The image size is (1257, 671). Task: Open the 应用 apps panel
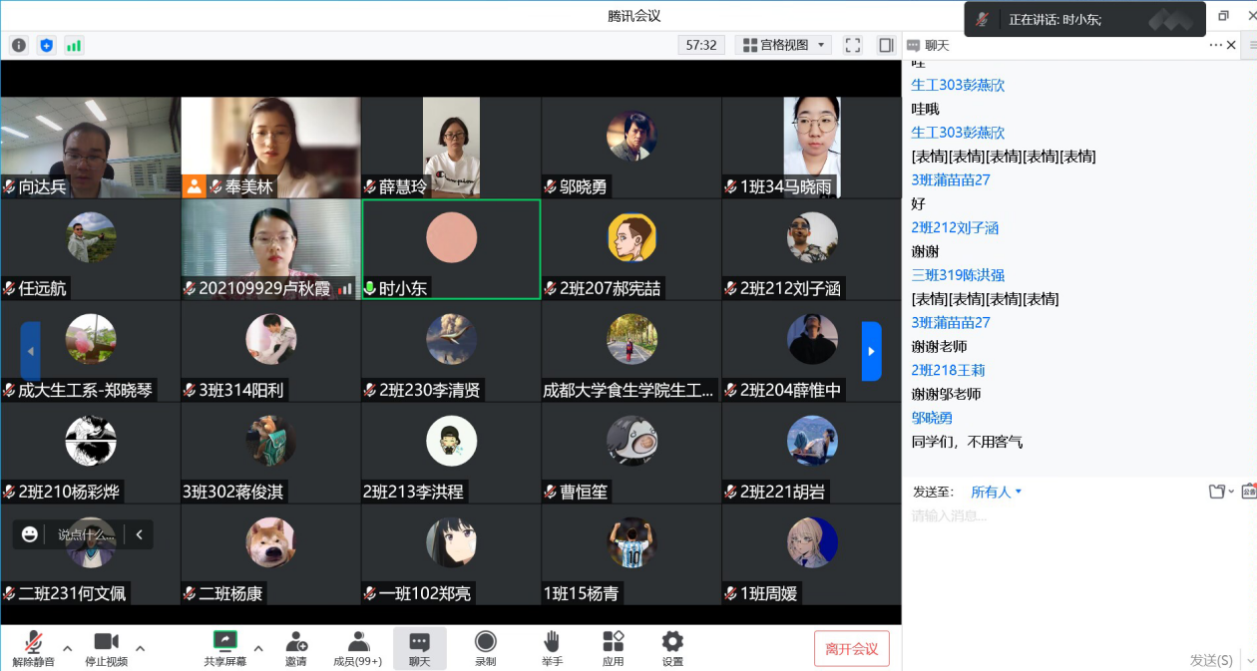point(613,647)
